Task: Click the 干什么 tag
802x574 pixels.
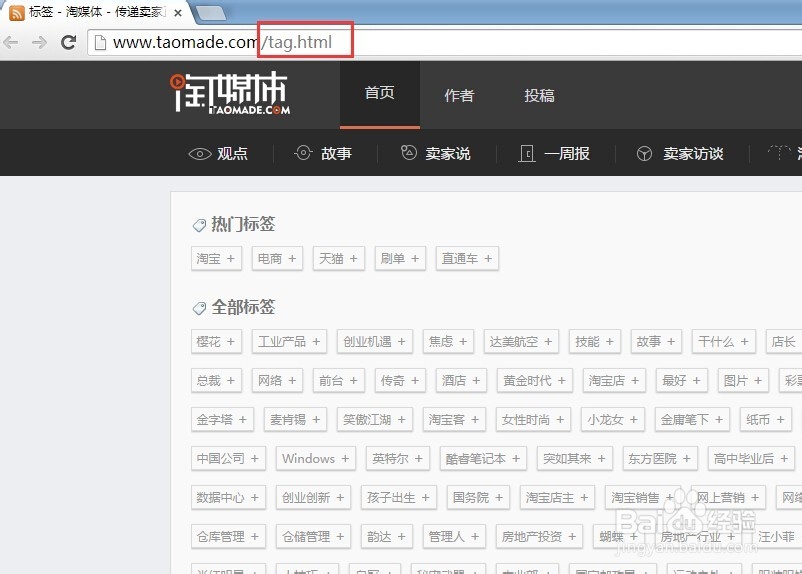Action: 723,341
